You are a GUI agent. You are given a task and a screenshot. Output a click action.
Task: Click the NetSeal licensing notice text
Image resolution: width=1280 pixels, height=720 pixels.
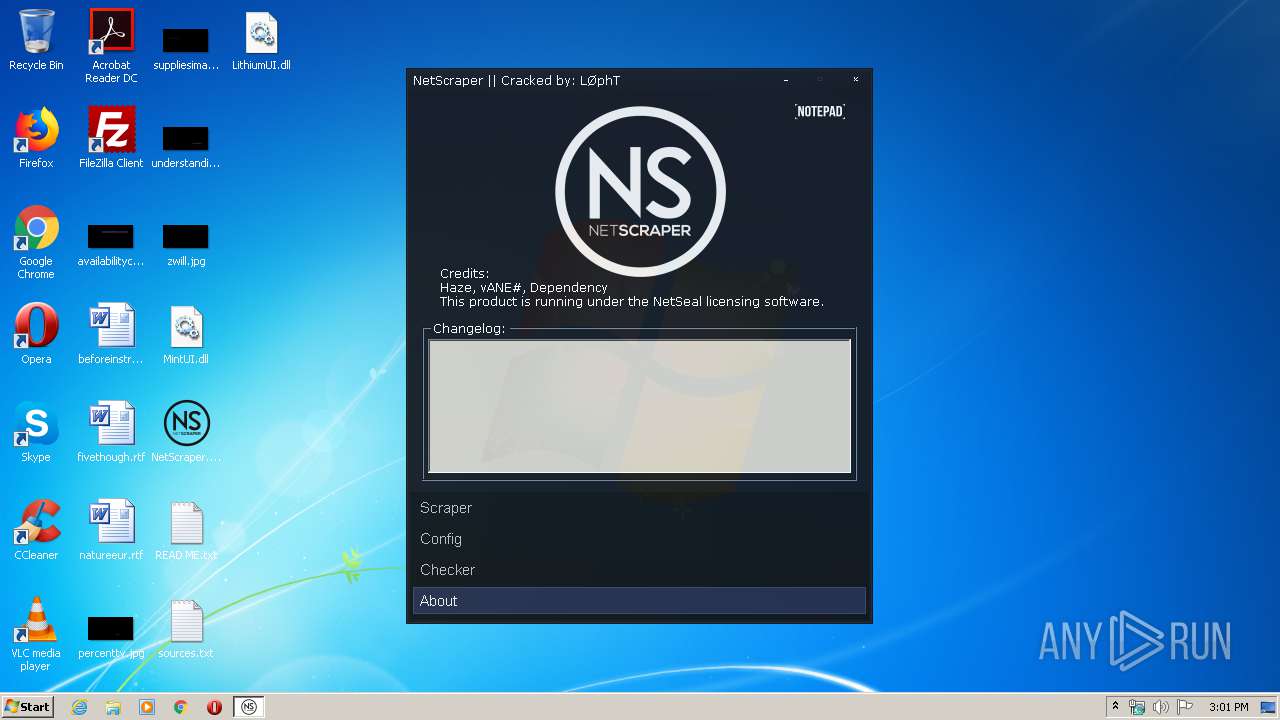(x=632, y=301)
